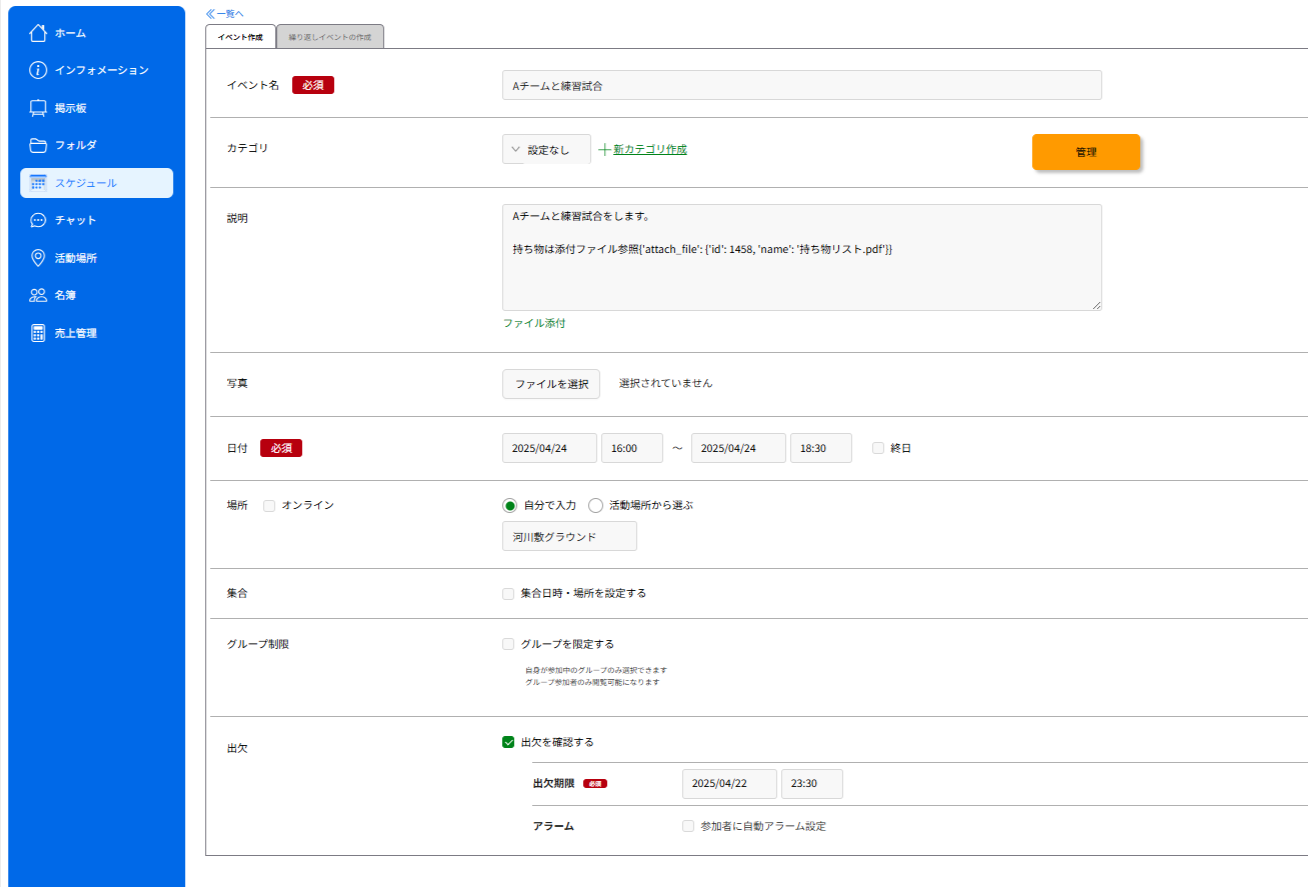The image size is (1308, 887).
Task: Switch to the 繰り返しイベントの作成 tab
Action: pyautogui.click(x=330, y=37)
